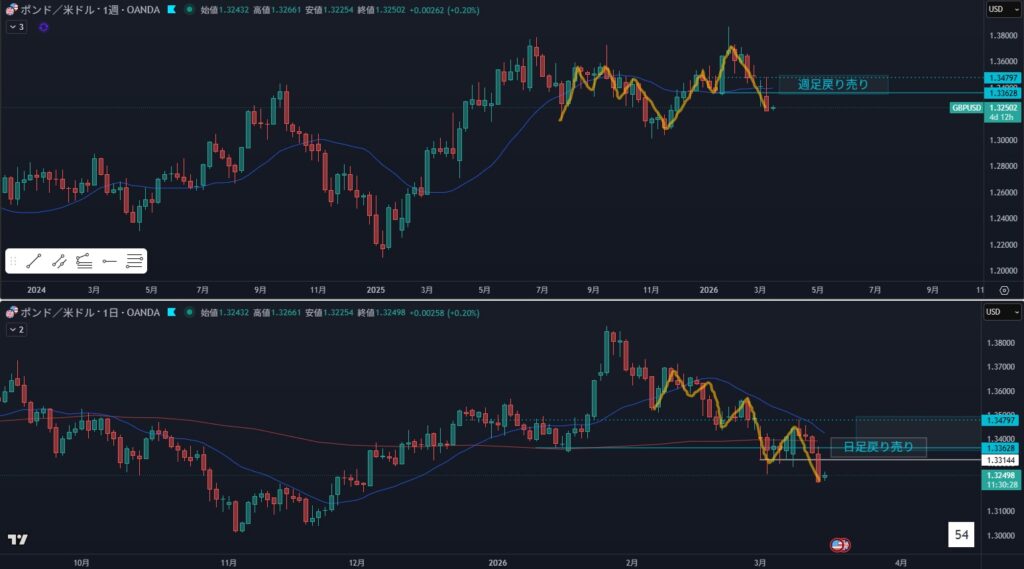Select the 日足戻り売り annotation box
Viewport: 1024px width, 569px height.
(x=877, y=446)
